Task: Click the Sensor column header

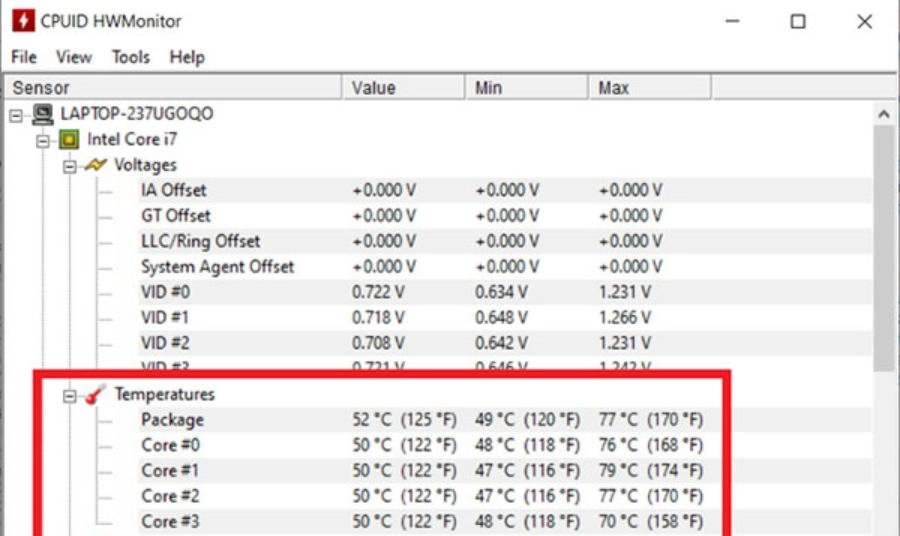Action: [x=173, y=88]
